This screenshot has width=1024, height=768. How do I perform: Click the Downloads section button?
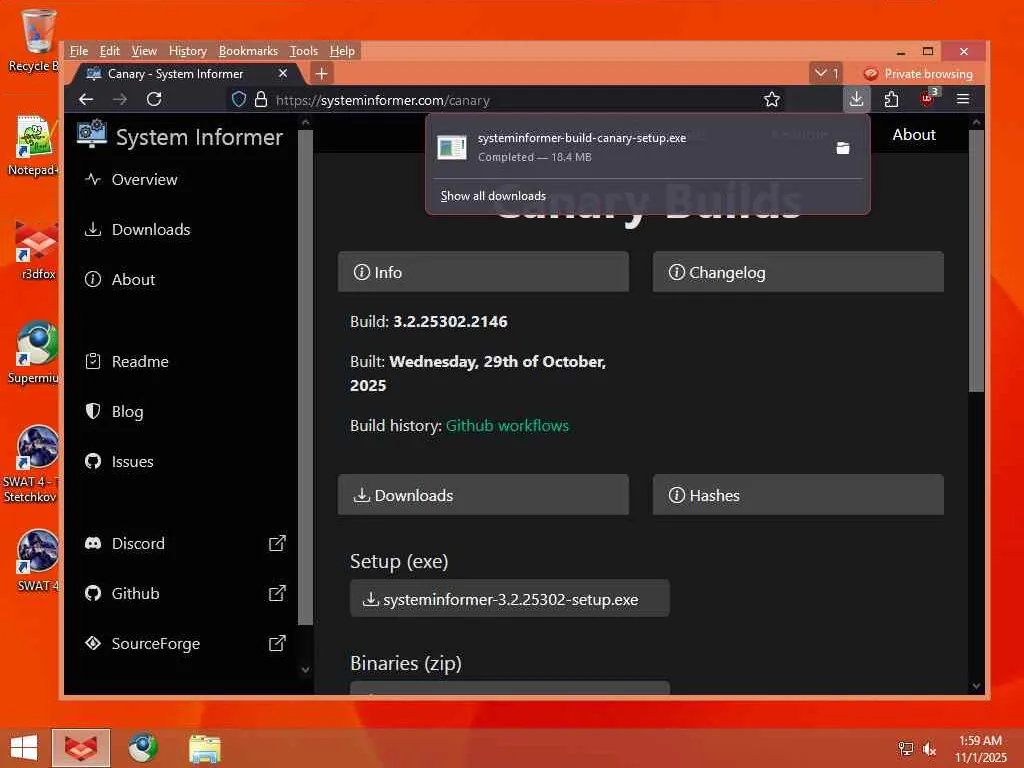click(x=483, y=495)
